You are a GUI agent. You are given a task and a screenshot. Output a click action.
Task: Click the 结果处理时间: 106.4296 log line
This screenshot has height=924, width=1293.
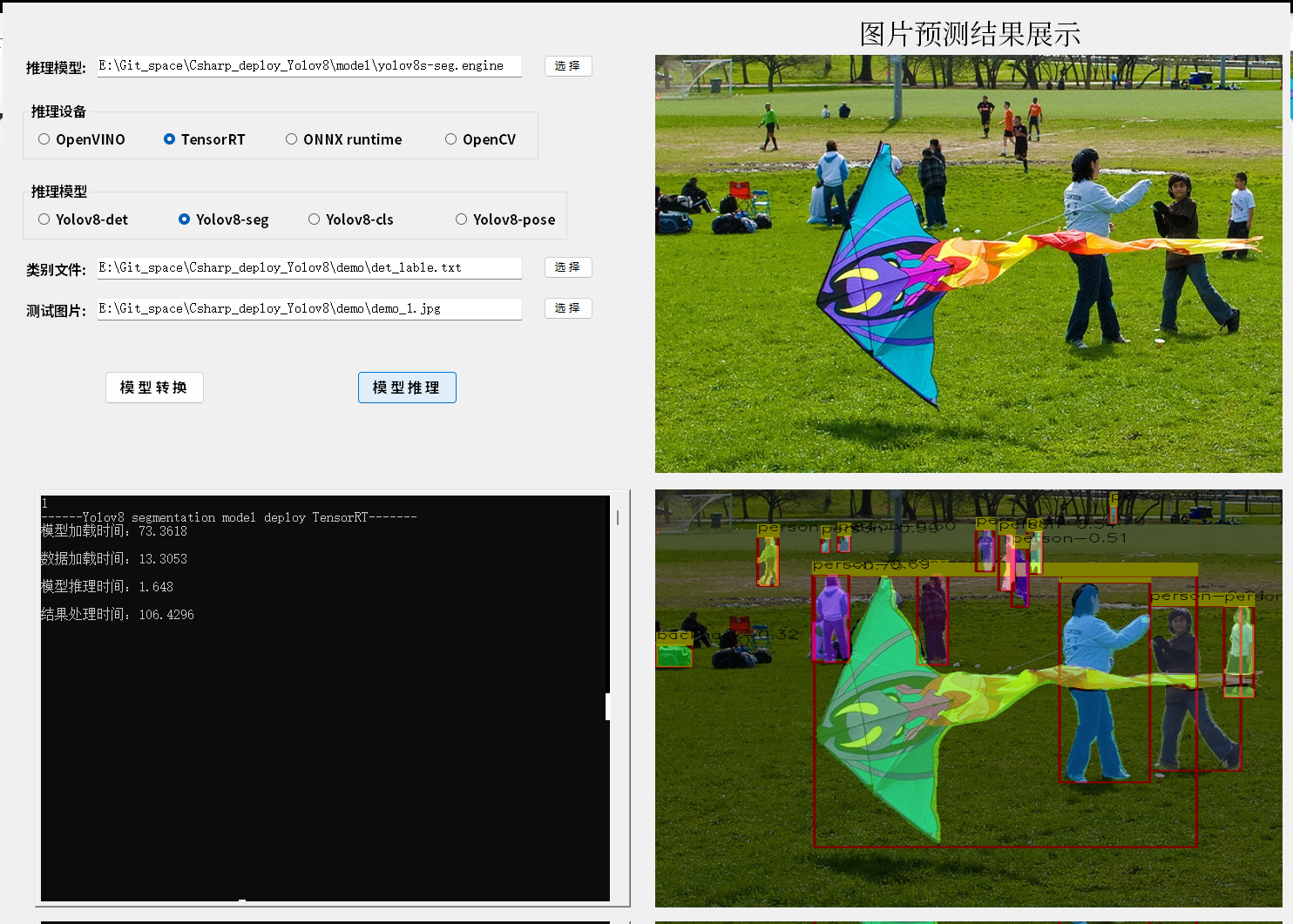point(118,615)
